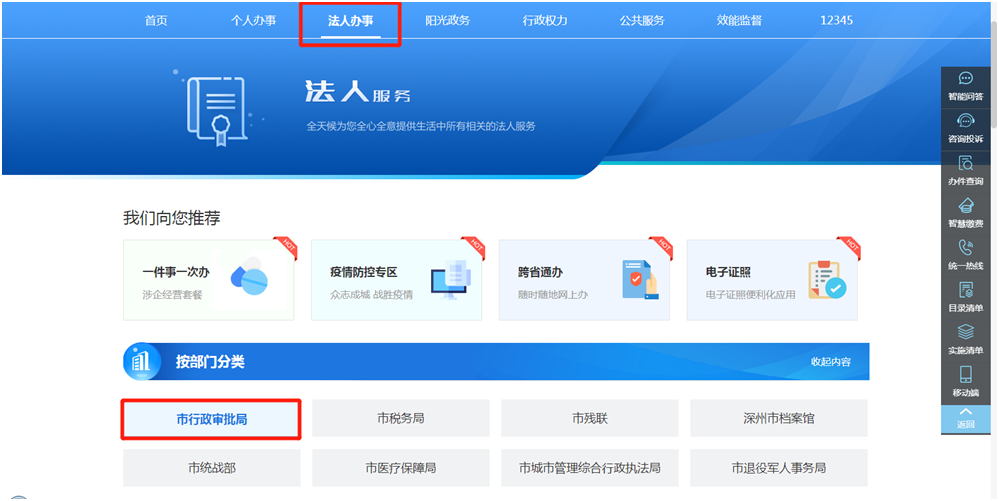This screenshot has width=999, height=501.
Task: Open the 疫情防控专区 recommendation card
Action: (x=396, y=280)
